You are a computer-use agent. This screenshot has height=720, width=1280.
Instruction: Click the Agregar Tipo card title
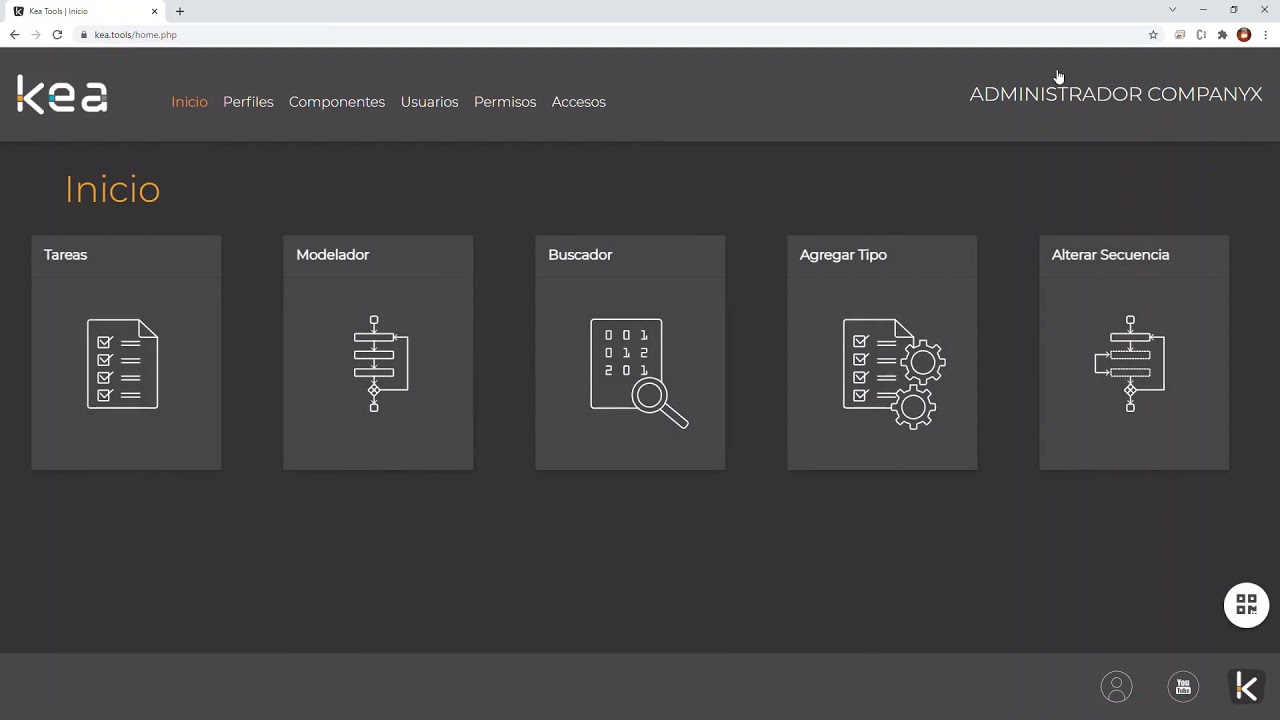click(x=843, y=255)
